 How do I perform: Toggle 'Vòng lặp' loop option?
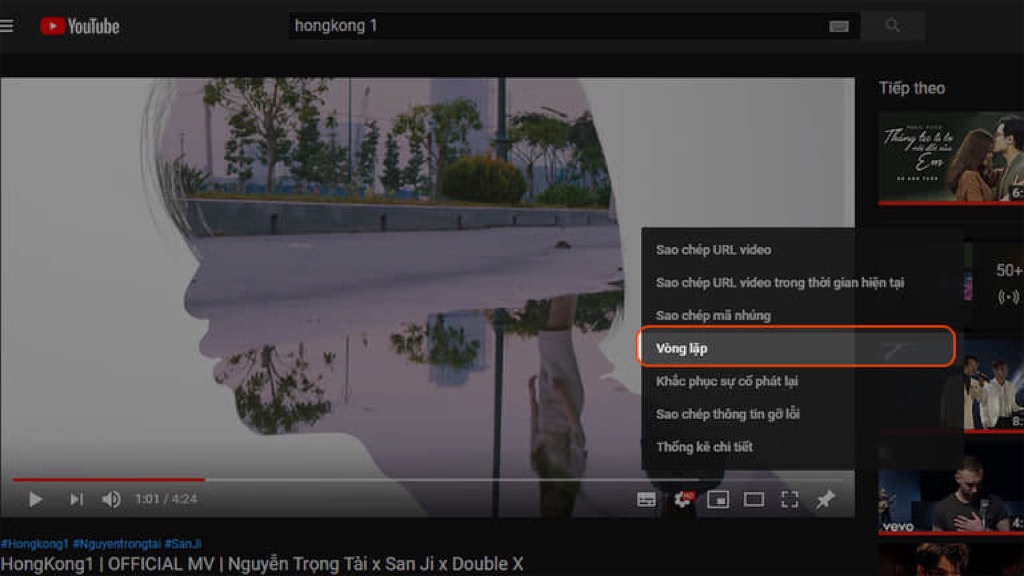click(796, 347)
